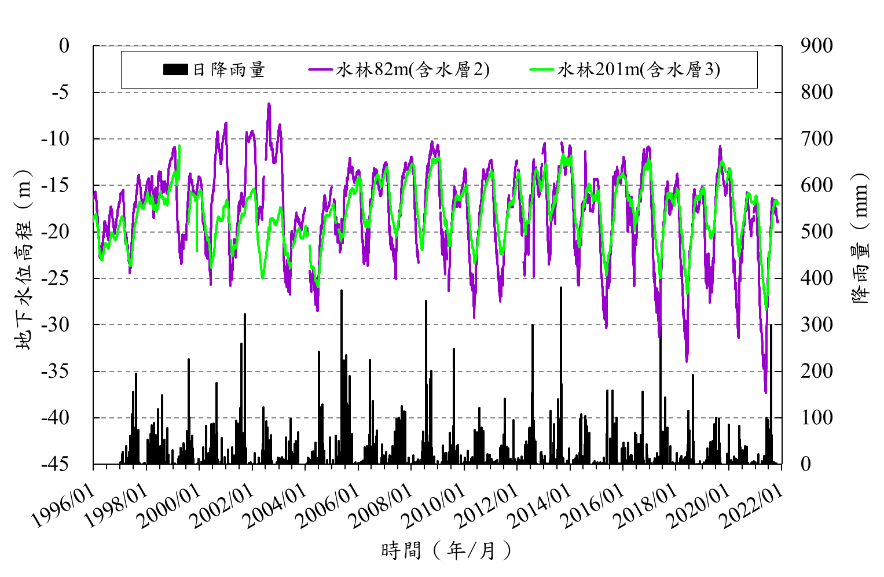Click the white gap between 日降雨量 and purple legend entries
This screenshot has width=884, height=577.
(x=287, y=70)
